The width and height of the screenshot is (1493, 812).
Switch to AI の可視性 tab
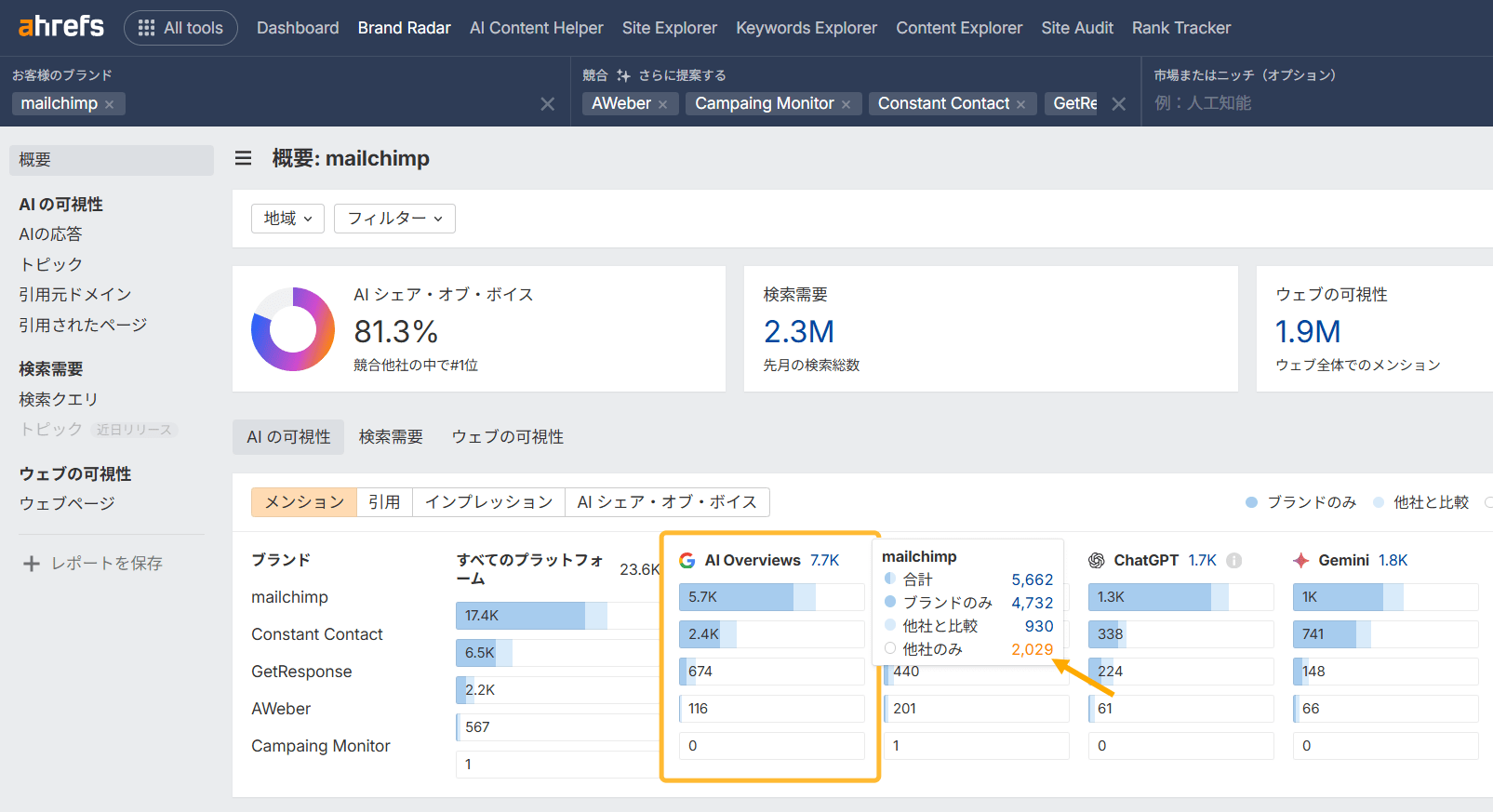click(288, 437)
